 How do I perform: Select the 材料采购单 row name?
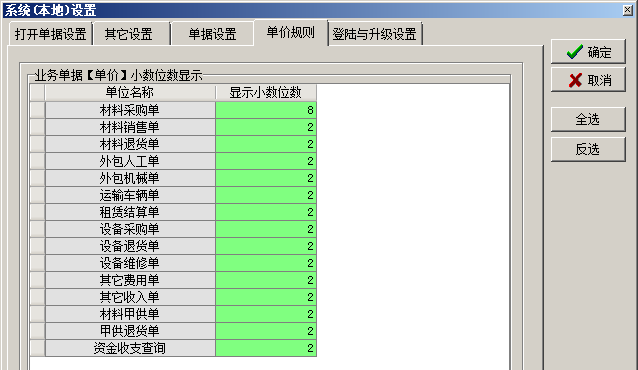coord(130,110)
